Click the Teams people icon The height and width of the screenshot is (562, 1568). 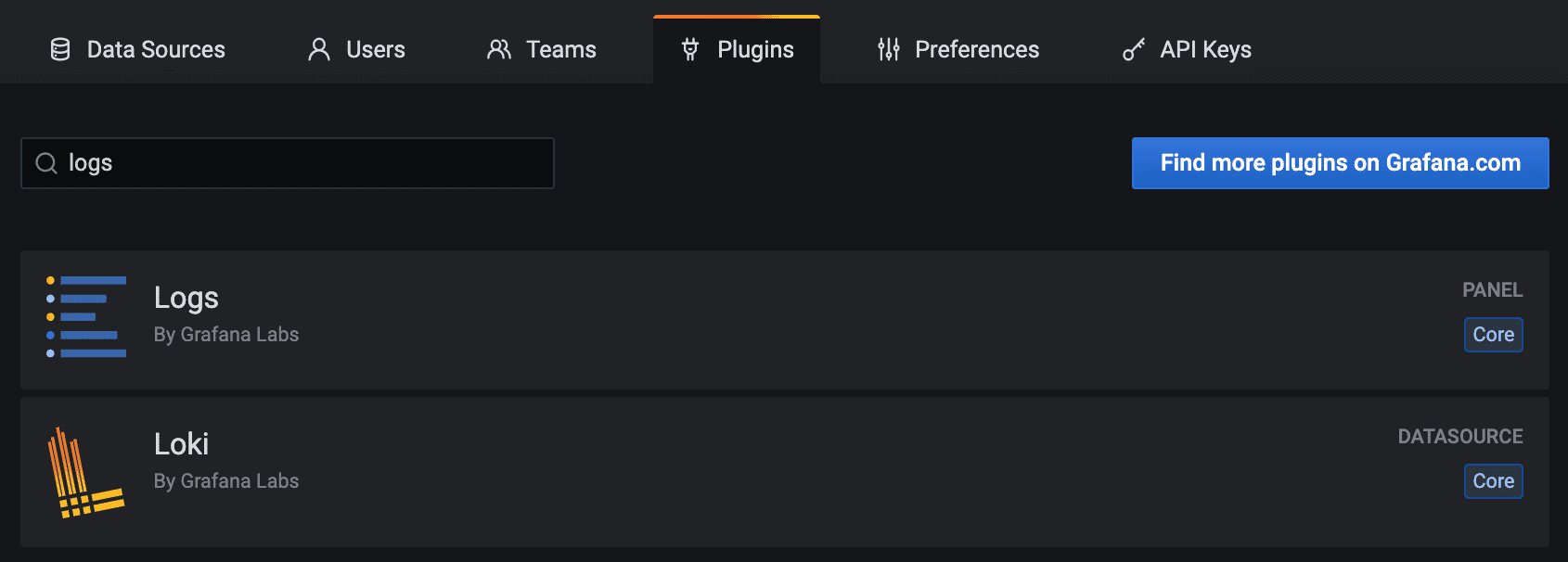(x=499, y=49)
